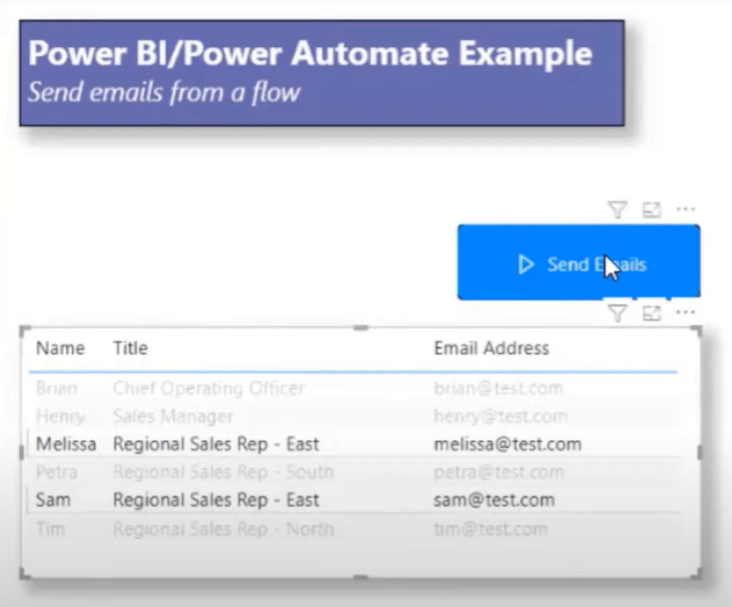Open focus mode icon above the contacts table
Screen dimensions: 732x607
pos(652,313)
